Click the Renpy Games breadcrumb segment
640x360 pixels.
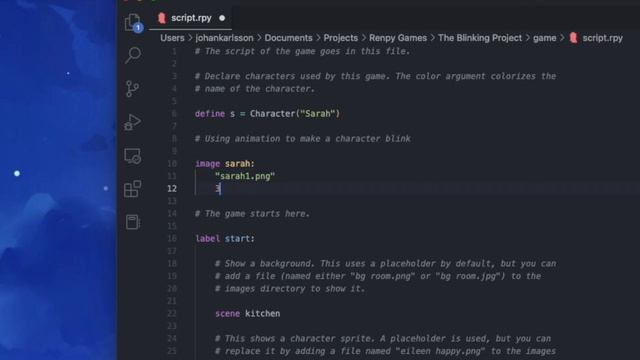click(398, 38)
